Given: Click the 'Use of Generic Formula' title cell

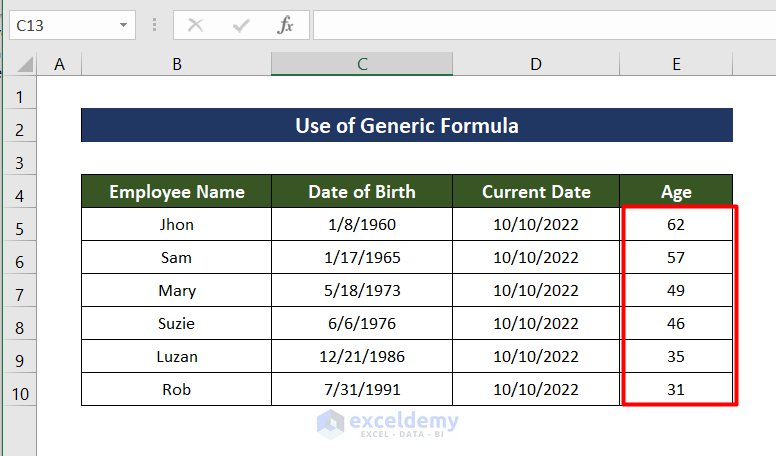Looking at the screenshot, I should [407, 126].
